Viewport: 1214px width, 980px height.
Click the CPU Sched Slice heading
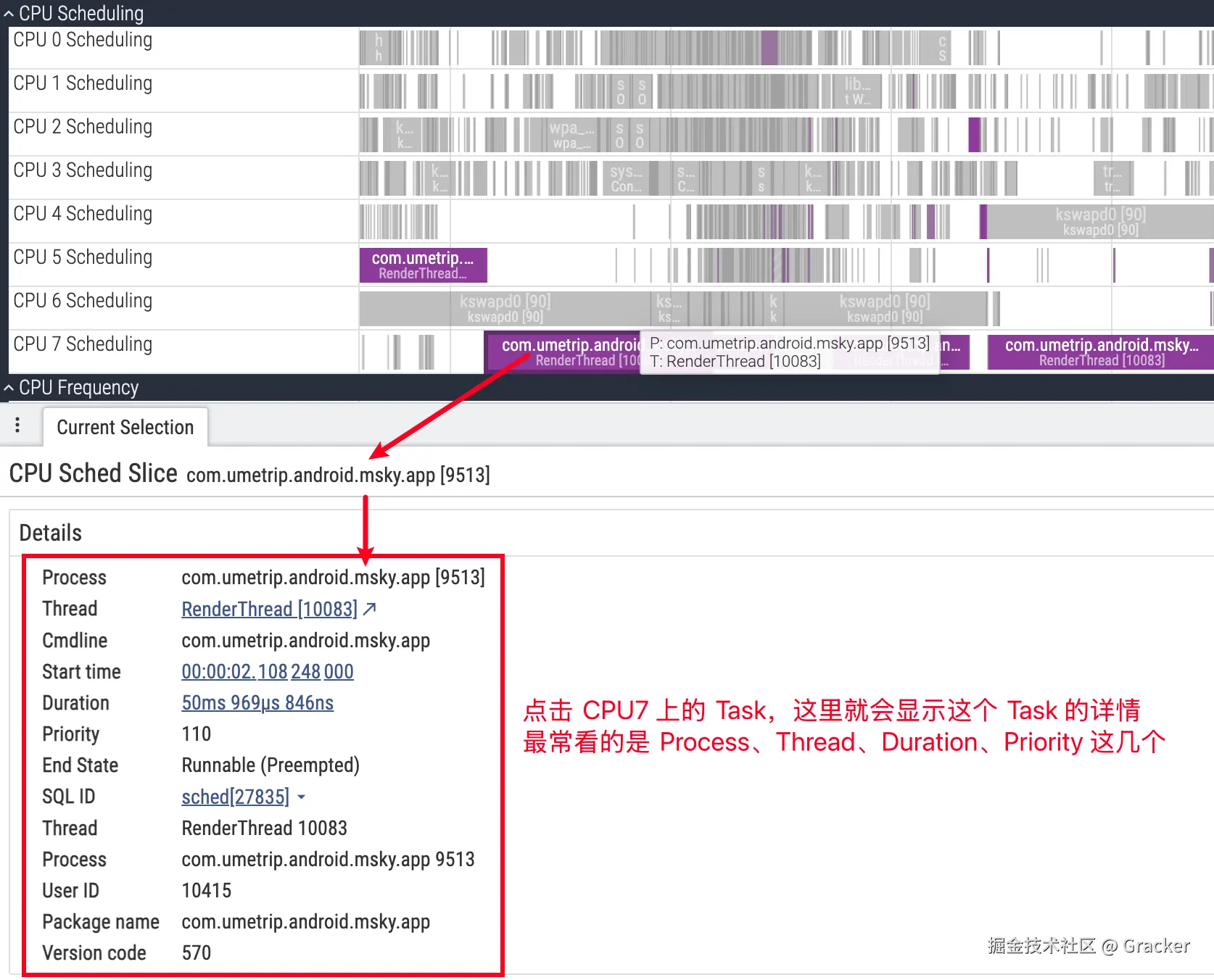(x=94, y=473)
